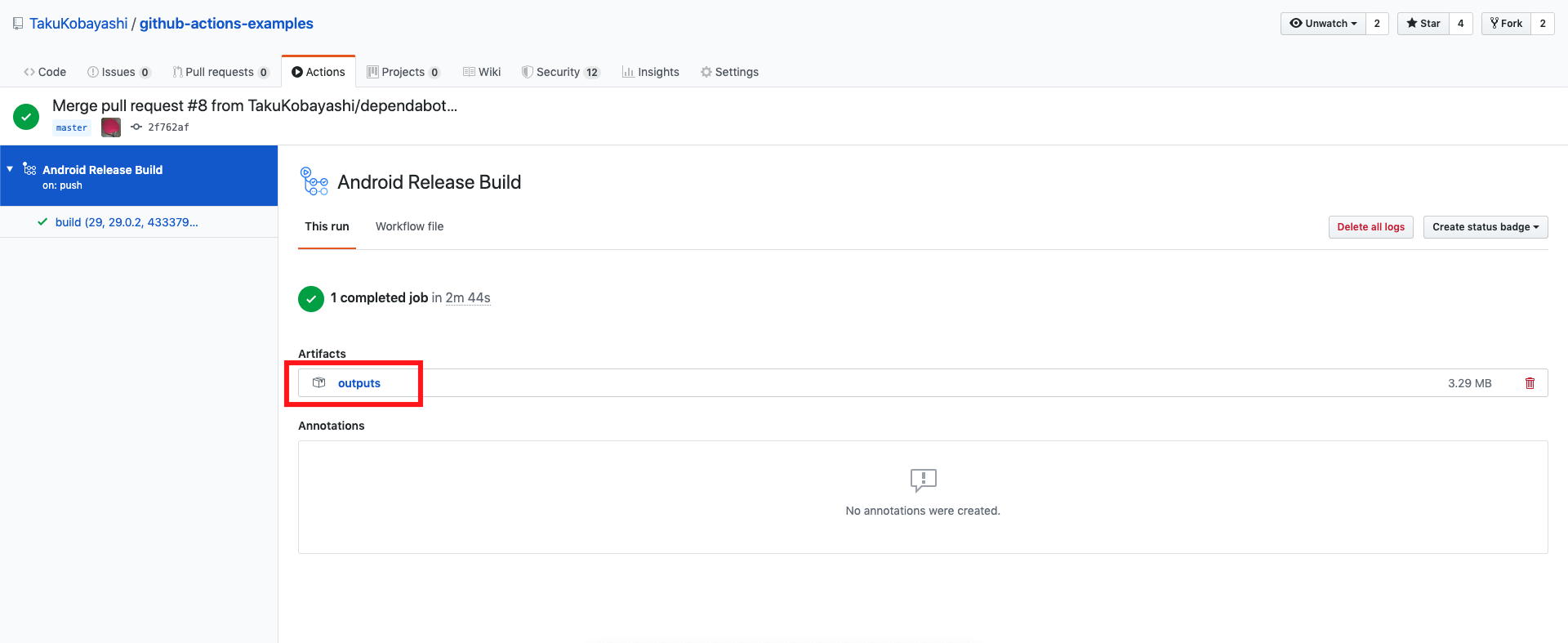Go to the Wiki tab
1568x643 pixels.
click(x=482, y=72)
